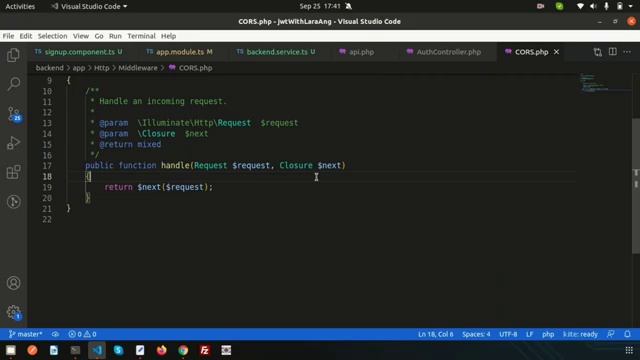
Task: Open the editor More Actions ellipsis
Action: (627, 52)
